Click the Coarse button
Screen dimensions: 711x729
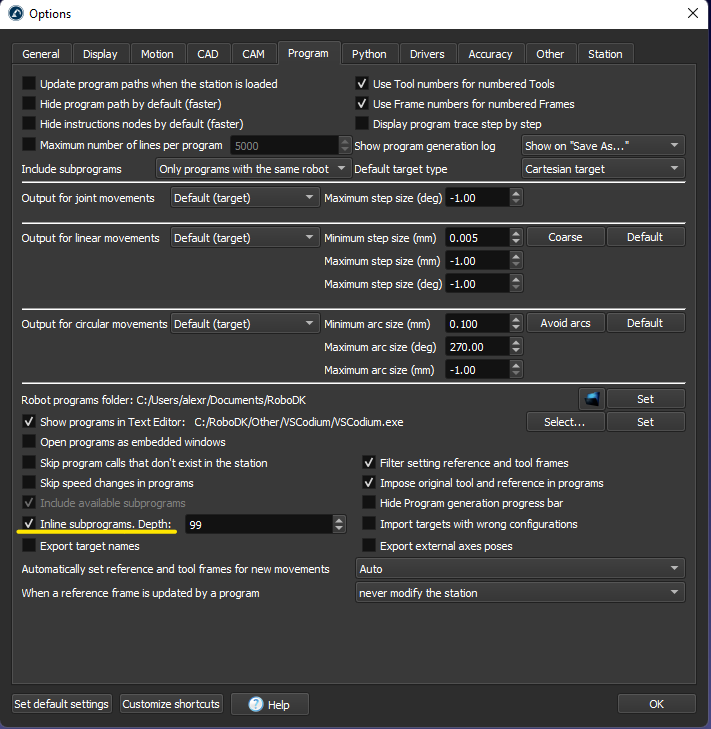(565, 237)
